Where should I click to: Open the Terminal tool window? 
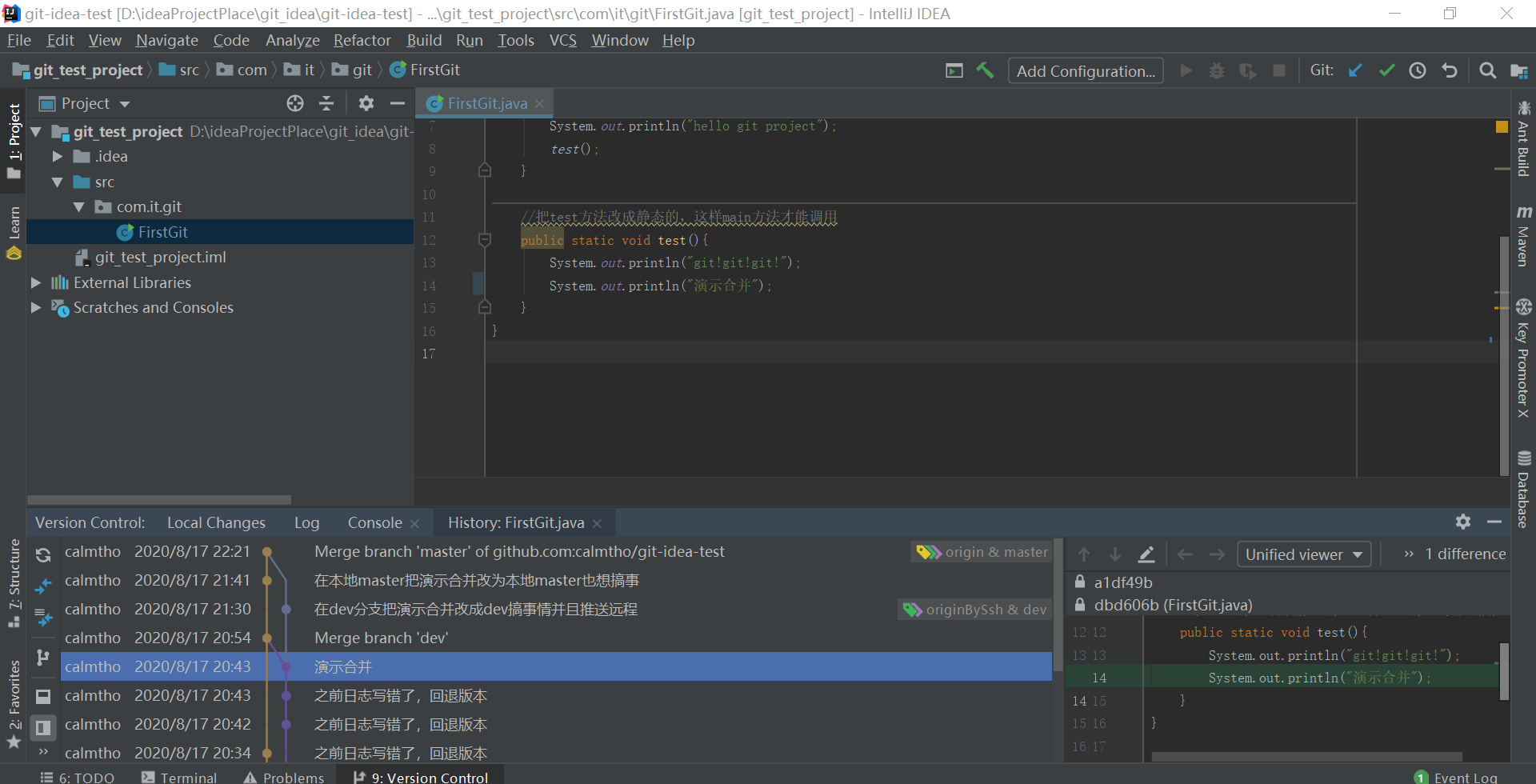179,777
